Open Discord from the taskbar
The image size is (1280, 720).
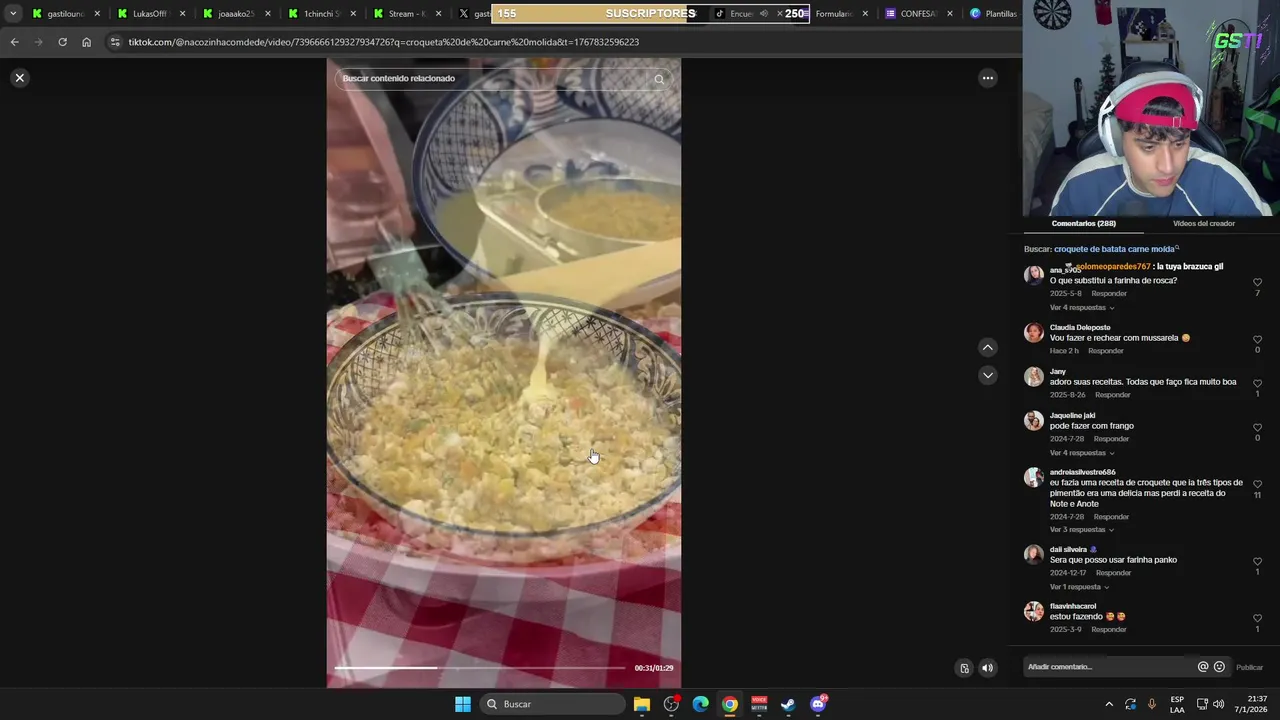818,704
